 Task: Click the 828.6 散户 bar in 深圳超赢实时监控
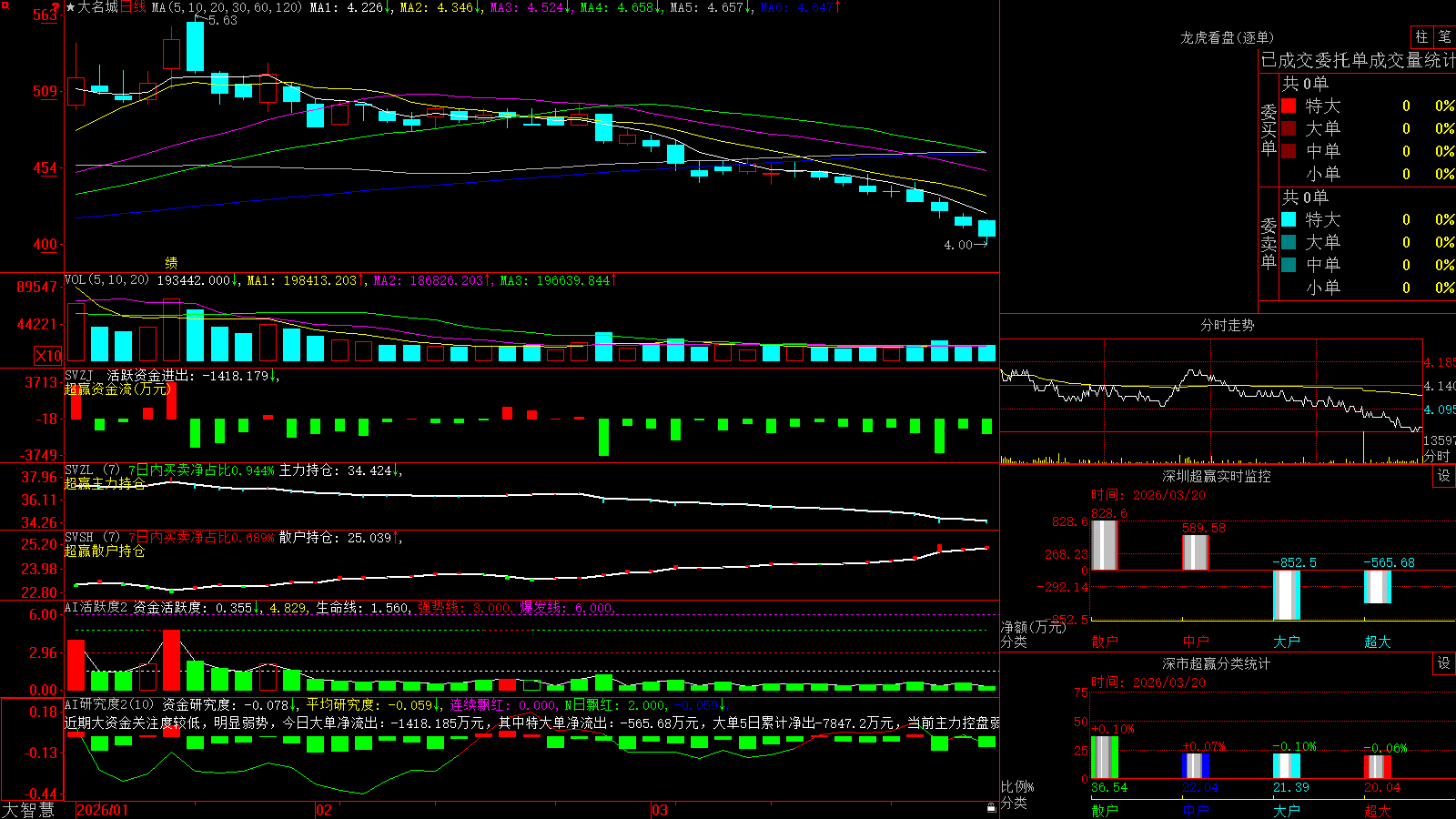[1105, 545]
